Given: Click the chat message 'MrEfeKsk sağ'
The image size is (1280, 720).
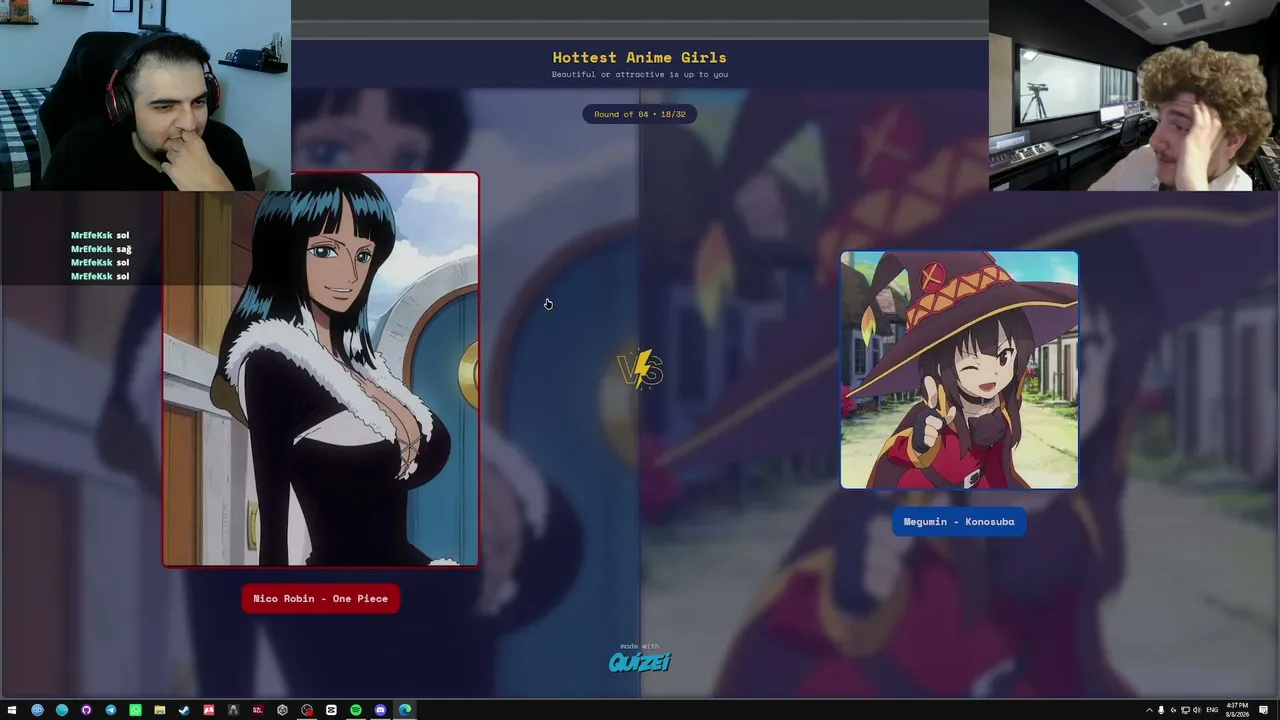Looking at the screenshot, I should (101, 249).
